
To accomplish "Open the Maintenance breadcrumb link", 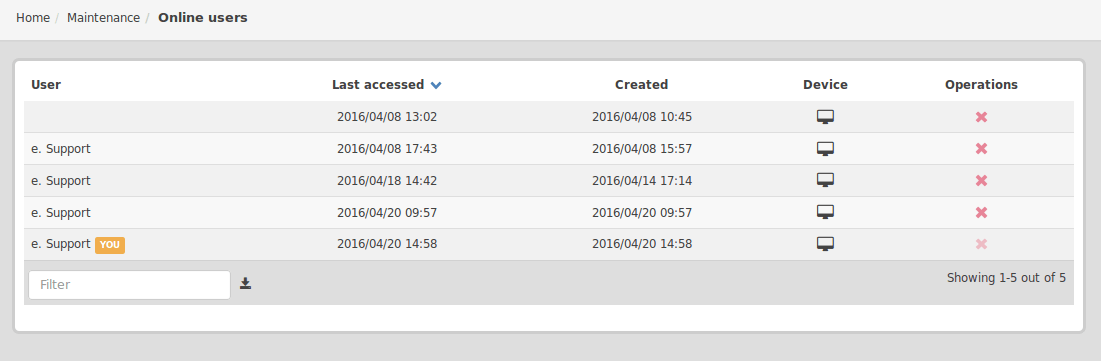I will tap(103, 18).
